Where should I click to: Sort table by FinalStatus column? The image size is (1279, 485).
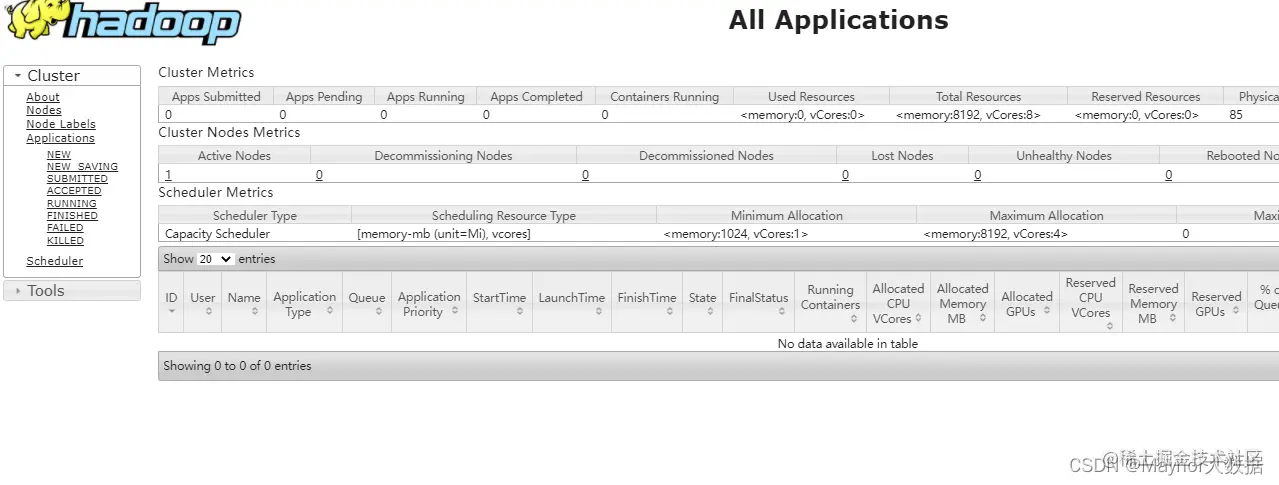758,302
